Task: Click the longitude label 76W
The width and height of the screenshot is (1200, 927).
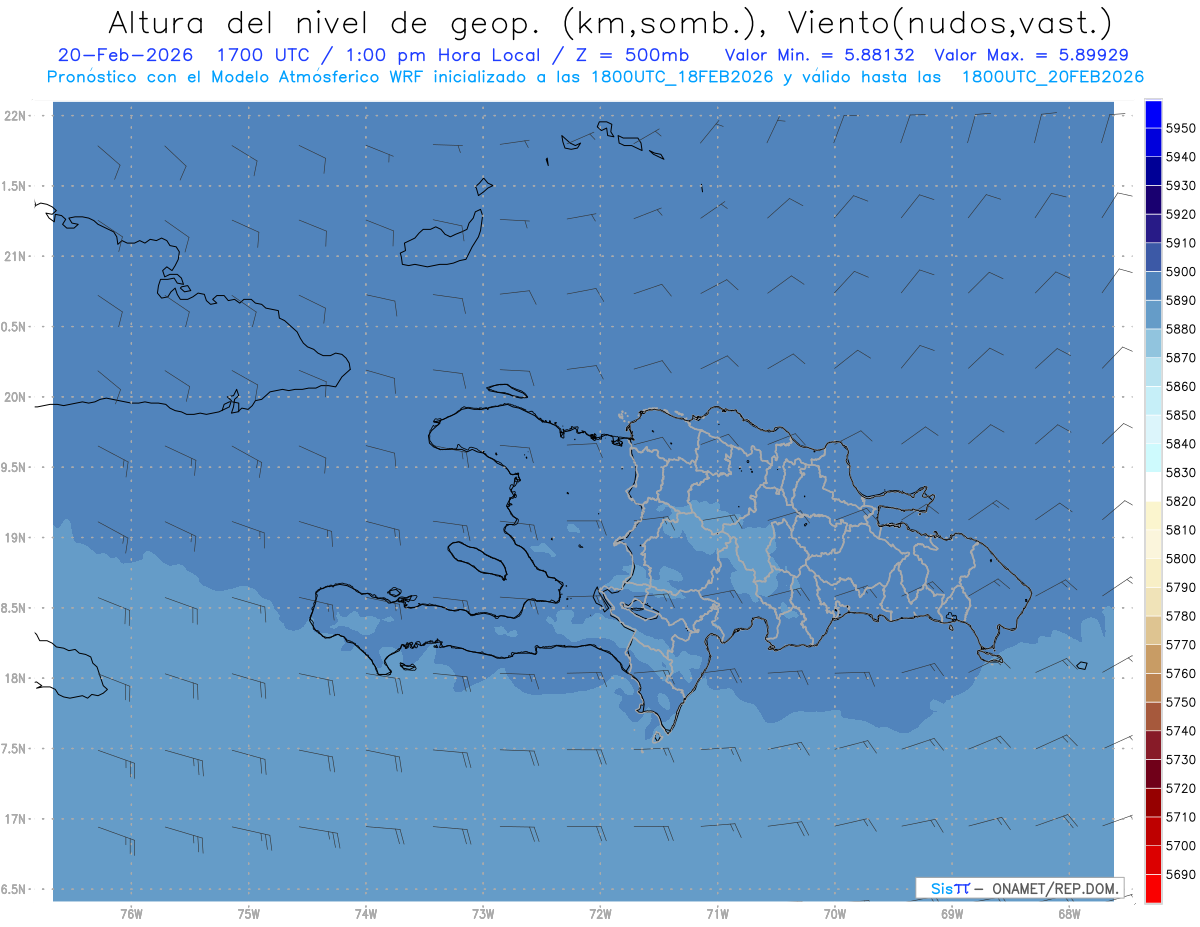Action: click(131, 914)
